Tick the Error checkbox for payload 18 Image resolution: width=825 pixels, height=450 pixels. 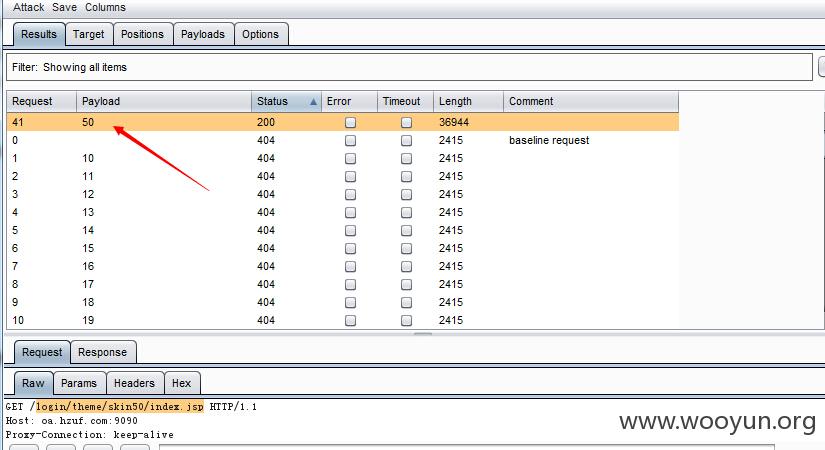(x=350, y=303)
